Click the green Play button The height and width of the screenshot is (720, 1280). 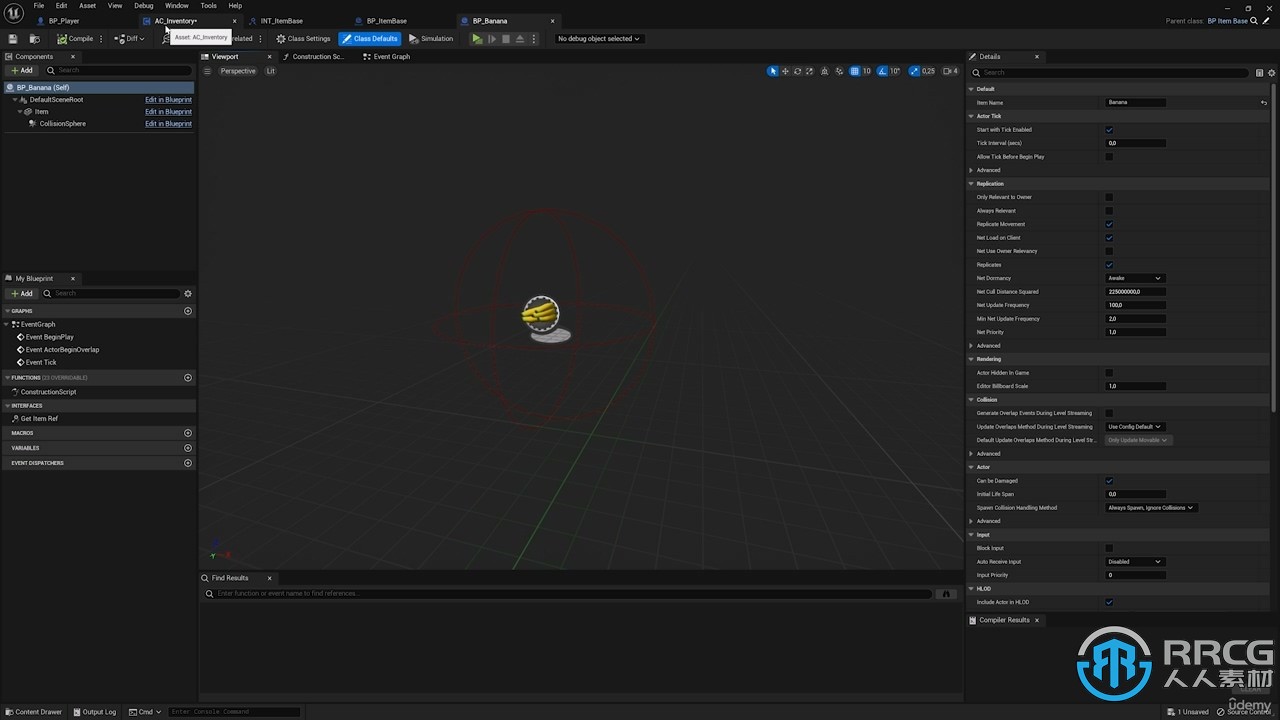click(x=477, y=39)
